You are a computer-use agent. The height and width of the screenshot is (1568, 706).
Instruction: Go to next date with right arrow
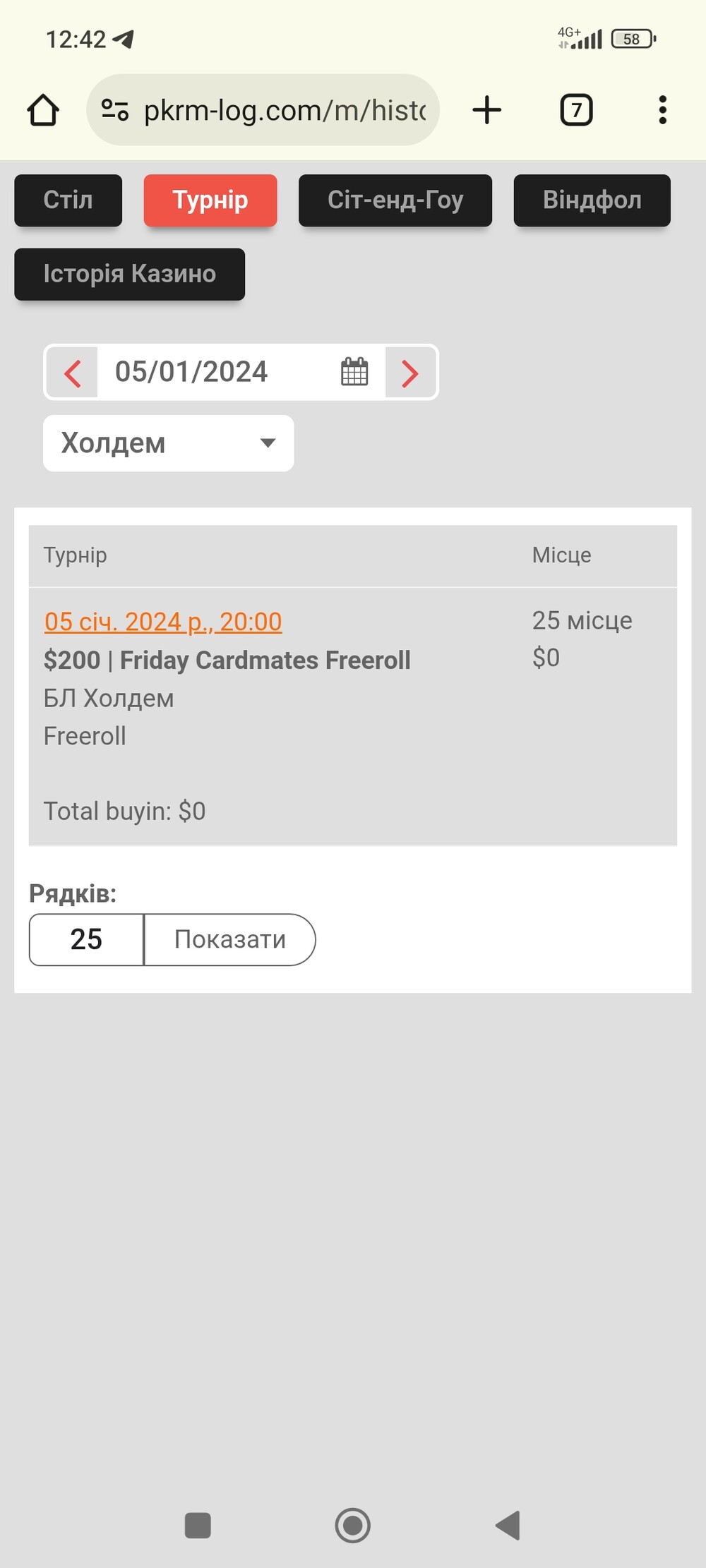pos(410,373)
